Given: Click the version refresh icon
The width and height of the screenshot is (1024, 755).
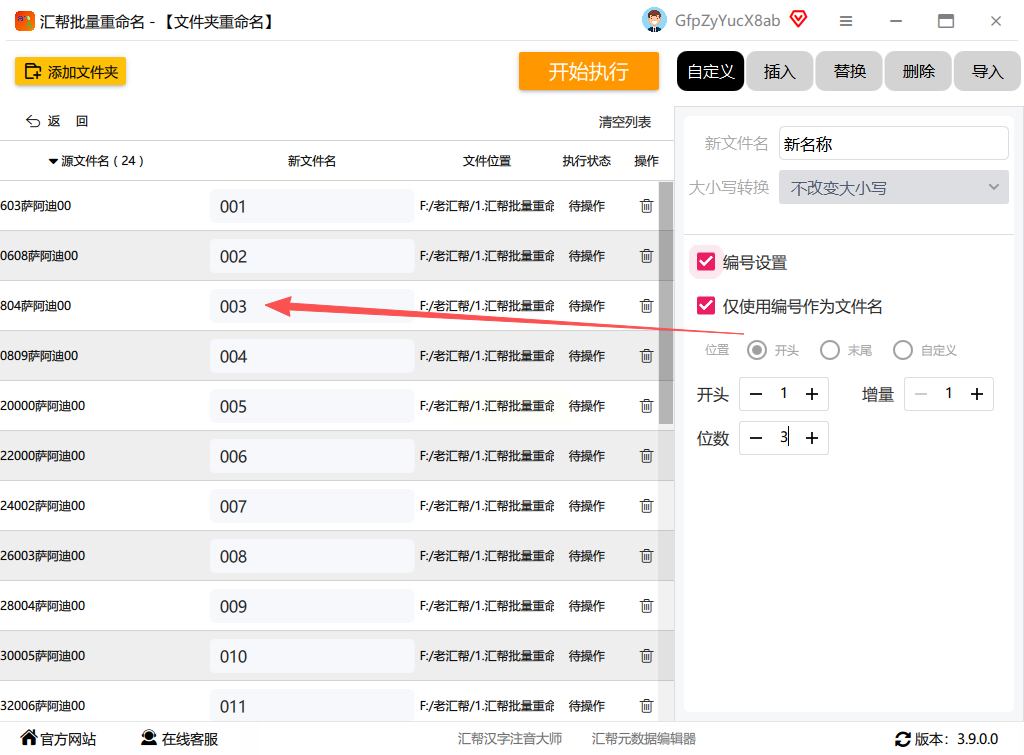Looking at the screenshot, I should pos(903,739).
